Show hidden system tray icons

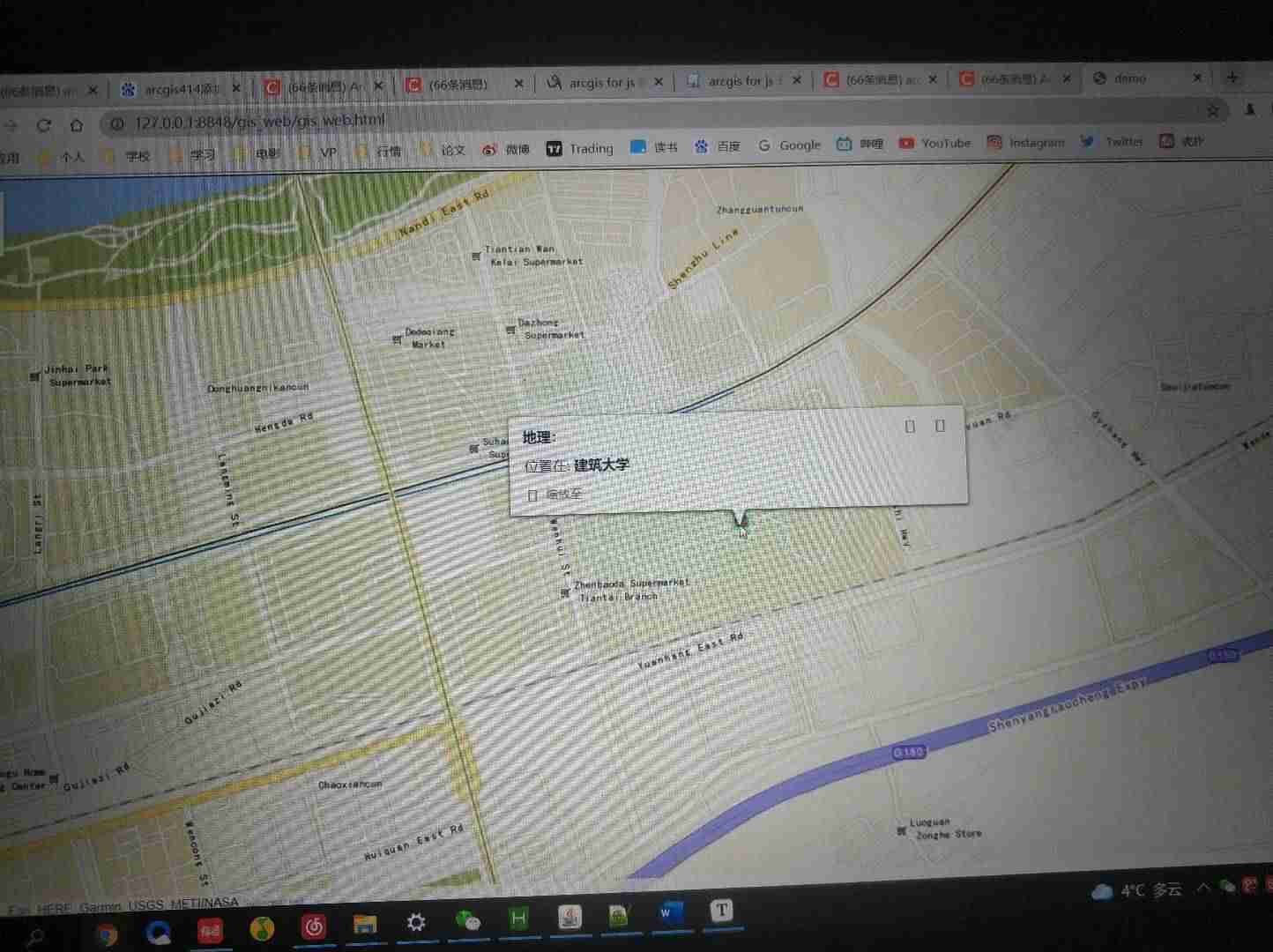(1202, 888)
